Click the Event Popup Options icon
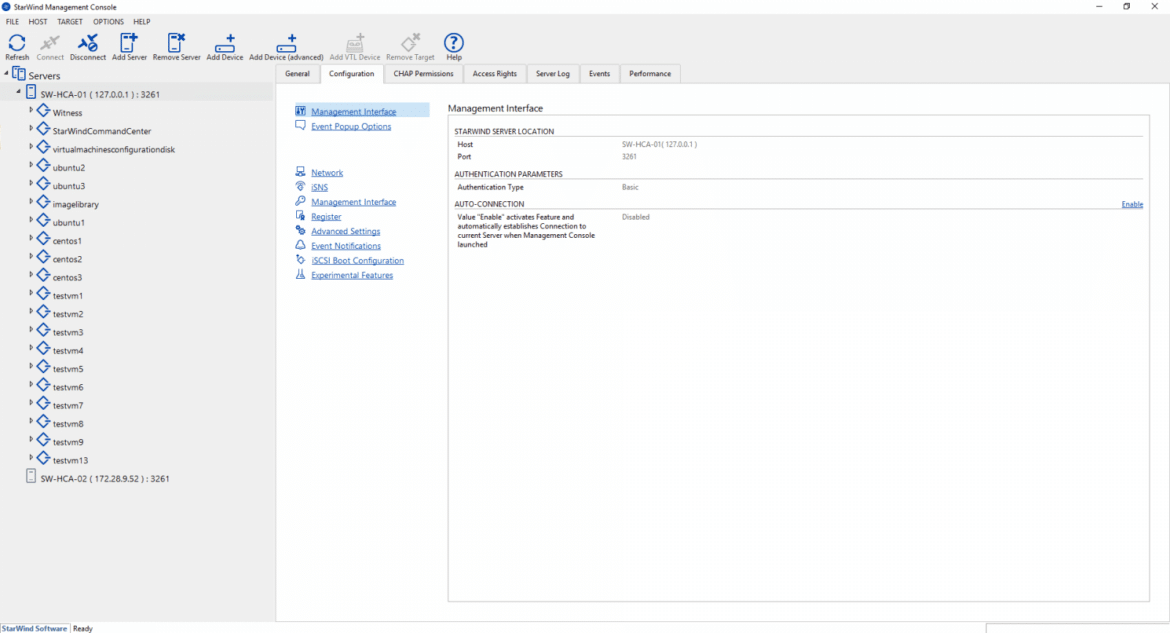 [x=300, y=125]
